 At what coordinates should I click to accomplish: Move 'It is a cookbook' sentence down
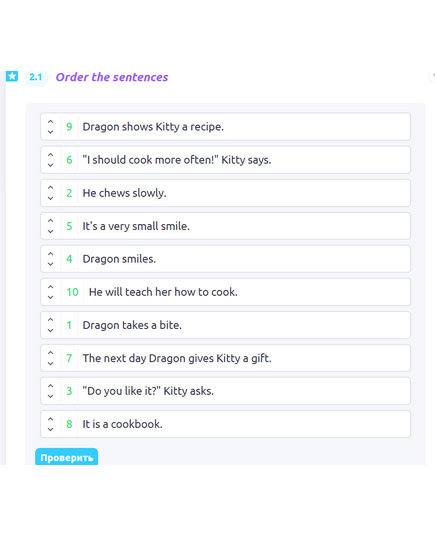pos(50,429)
